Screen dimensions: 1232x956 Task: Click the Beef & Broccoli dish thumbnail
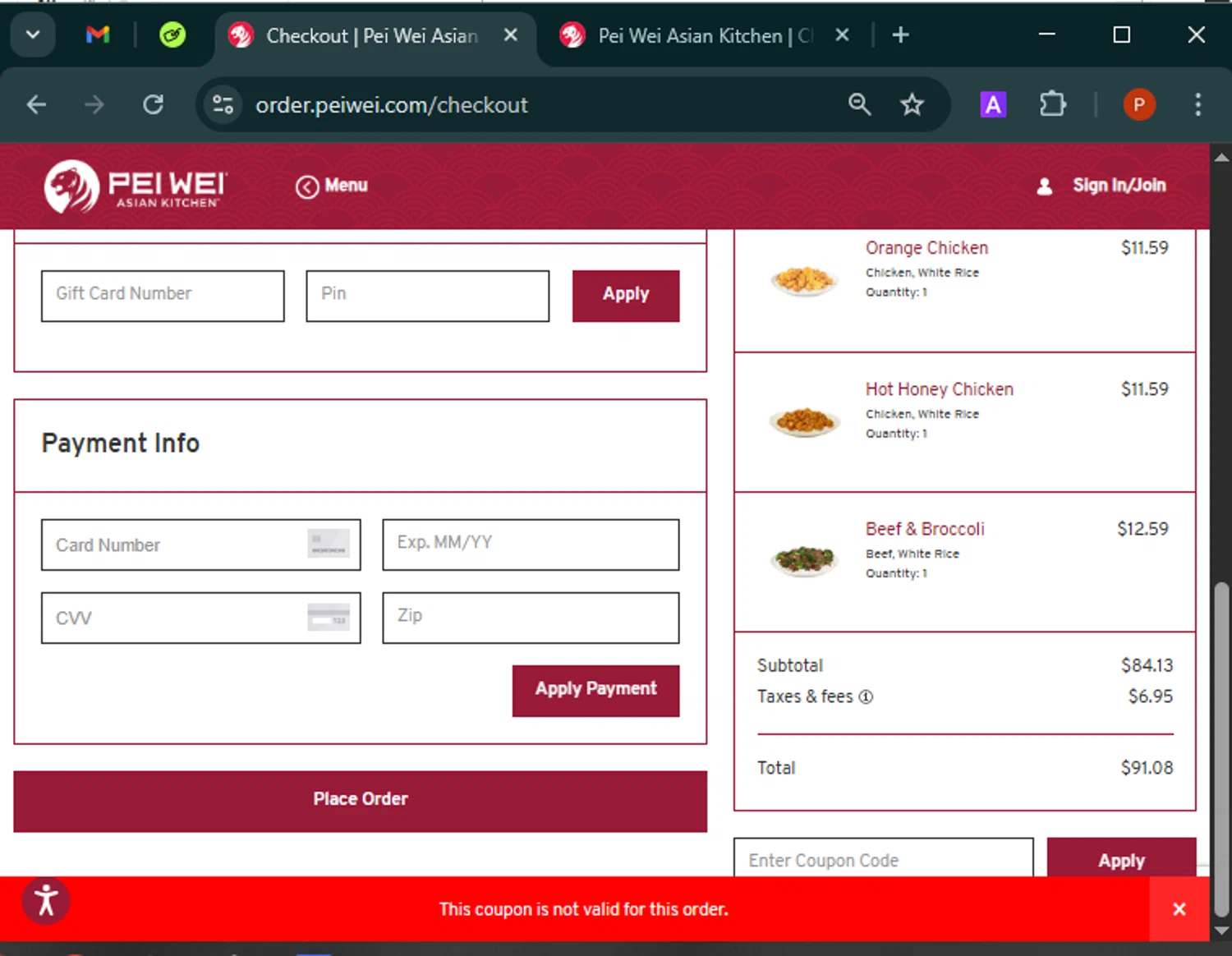point(804,561)
